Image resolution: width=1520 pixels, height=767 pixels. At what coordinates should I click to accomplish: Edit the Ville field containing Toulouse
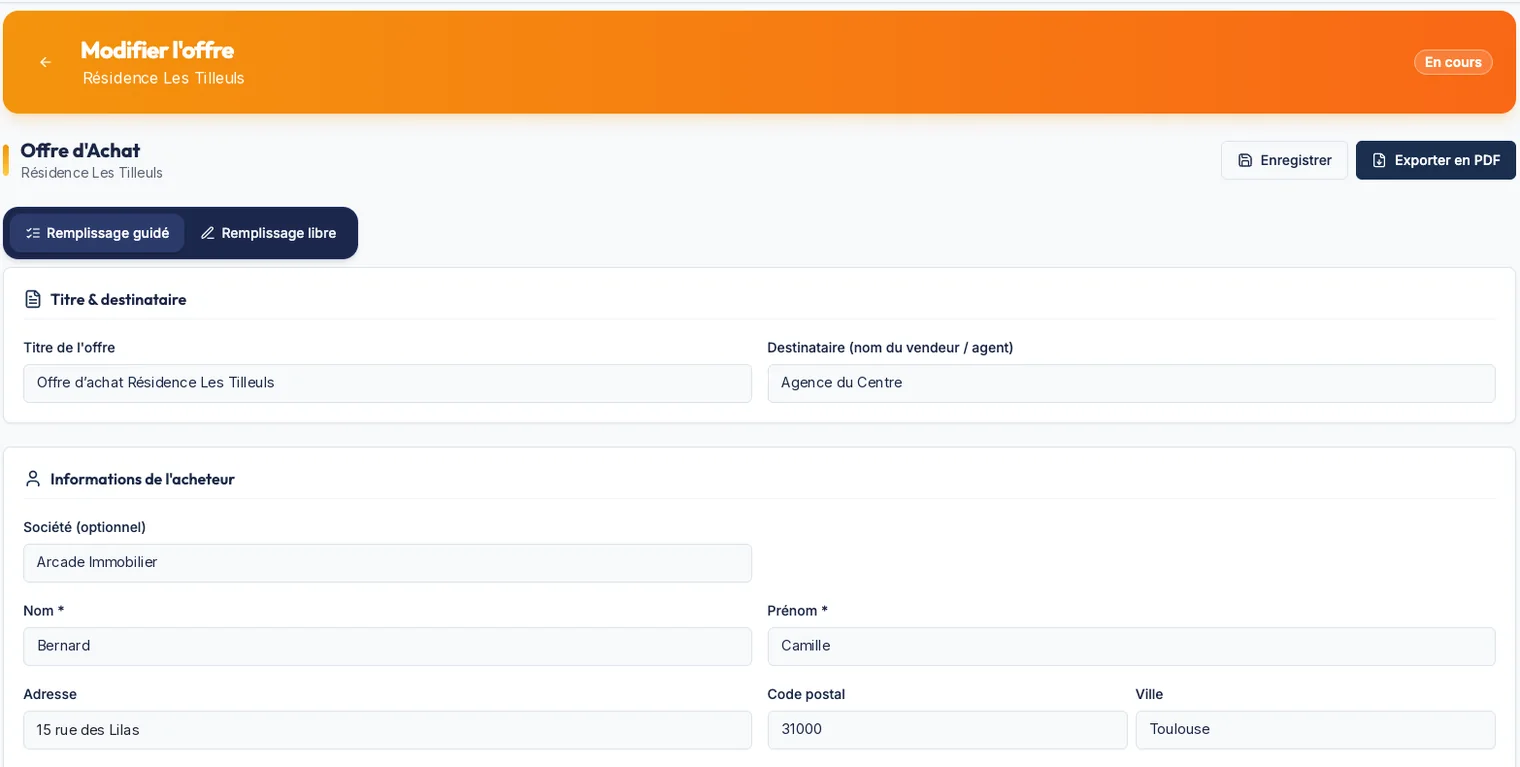pyautogui.click(x=1315, y=730)
